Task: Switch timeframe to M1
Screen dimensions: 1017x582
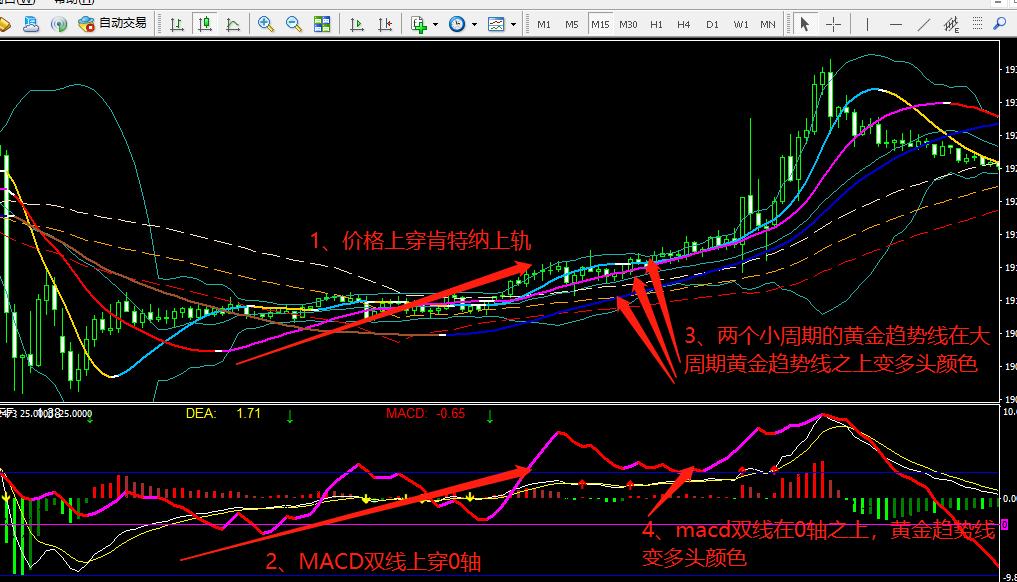Action: [544, 22]
